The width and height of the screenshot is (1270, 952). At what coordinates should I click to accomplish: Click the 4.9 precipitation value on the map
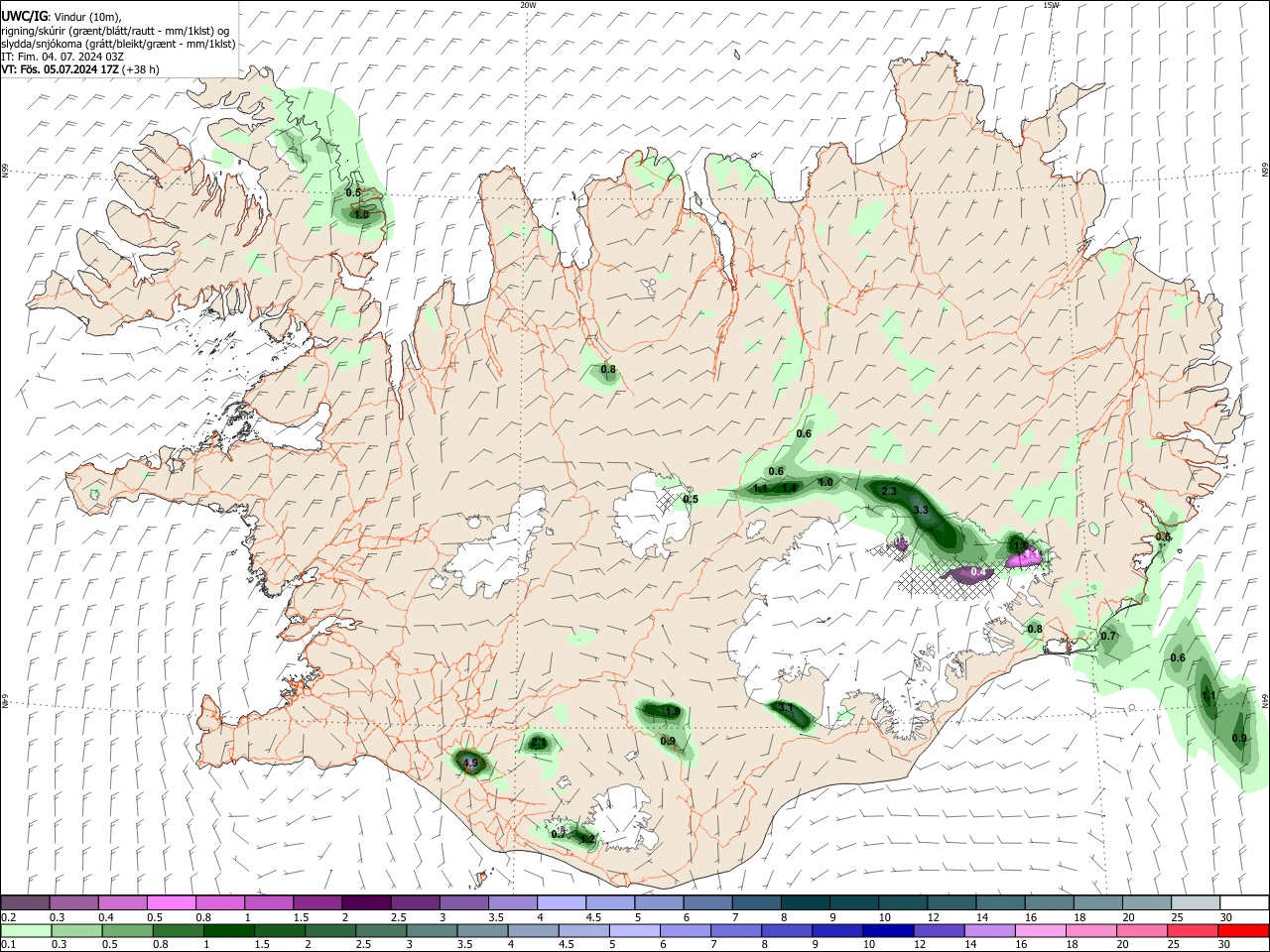pos(470,763)
